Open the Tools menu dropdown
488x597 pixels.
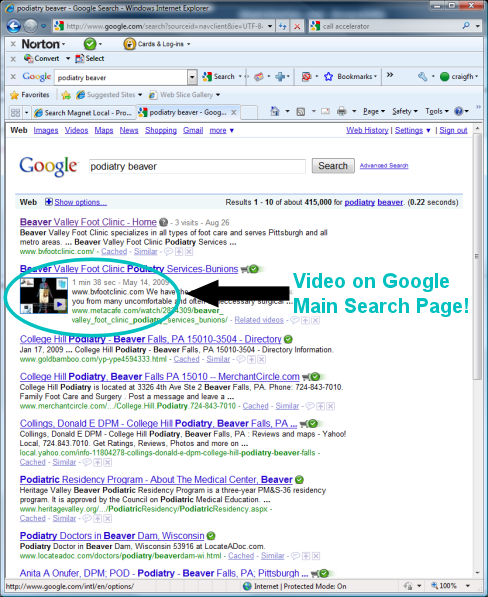coord(436,111)
